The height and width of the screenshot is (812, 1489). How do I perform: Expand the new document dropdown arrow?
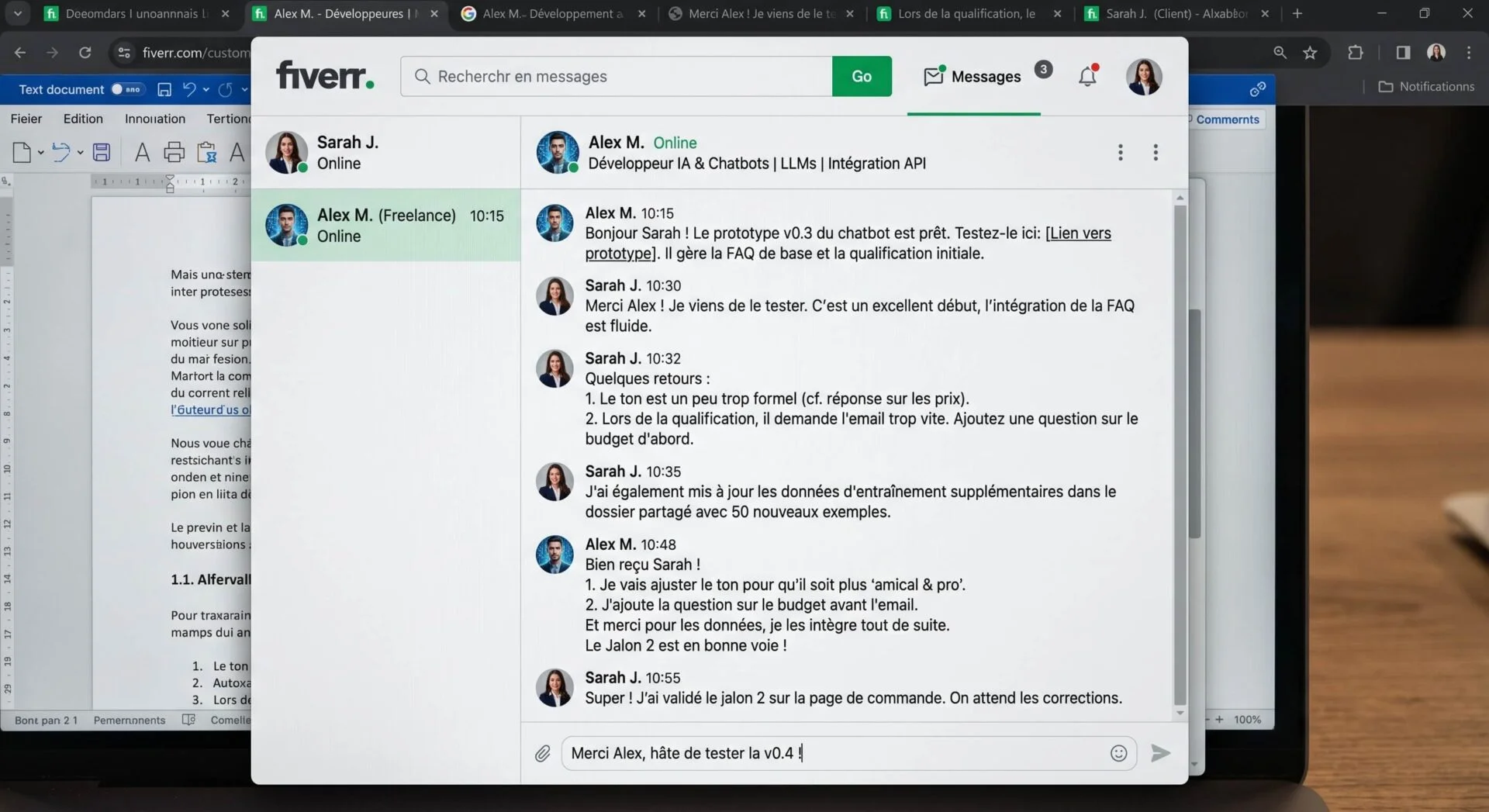point(40,153)
